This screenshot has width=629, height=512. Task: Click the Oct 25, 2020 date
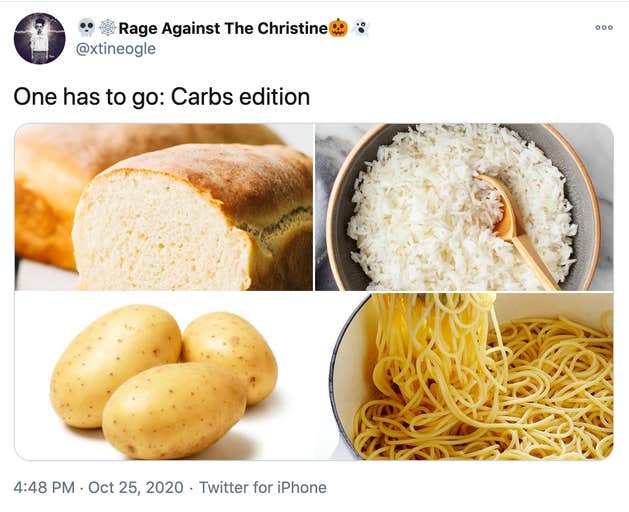pos(135,488)
